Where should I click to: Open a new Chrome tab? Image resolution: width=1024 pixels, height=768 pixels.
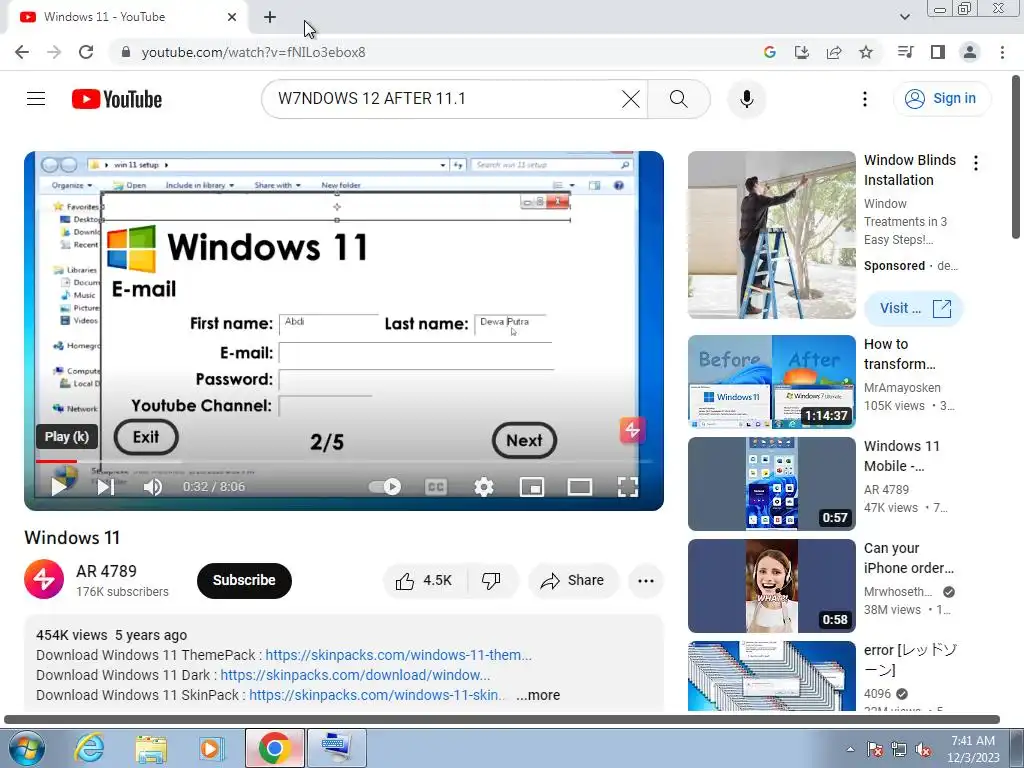pyautogui.click(x=270, y=17)
